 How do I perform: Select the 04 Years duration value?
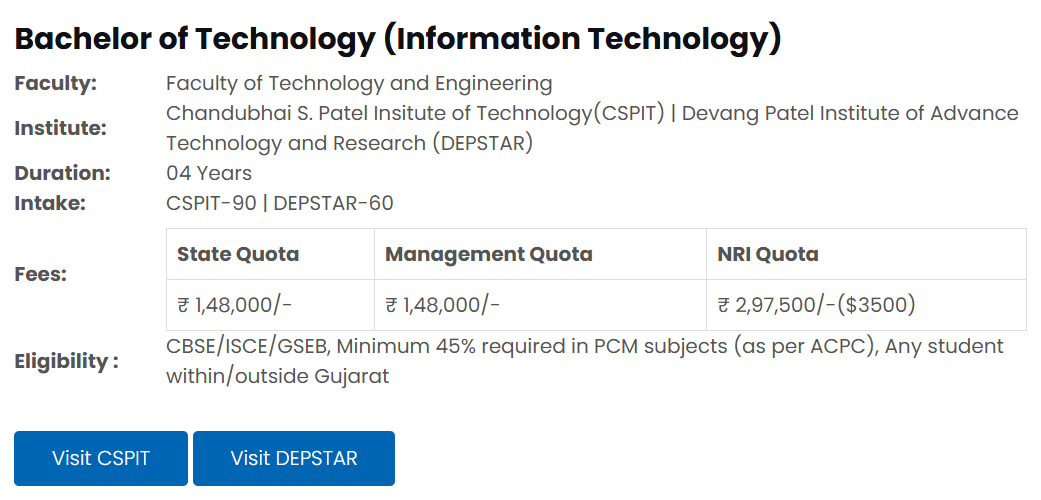point(209,173)
